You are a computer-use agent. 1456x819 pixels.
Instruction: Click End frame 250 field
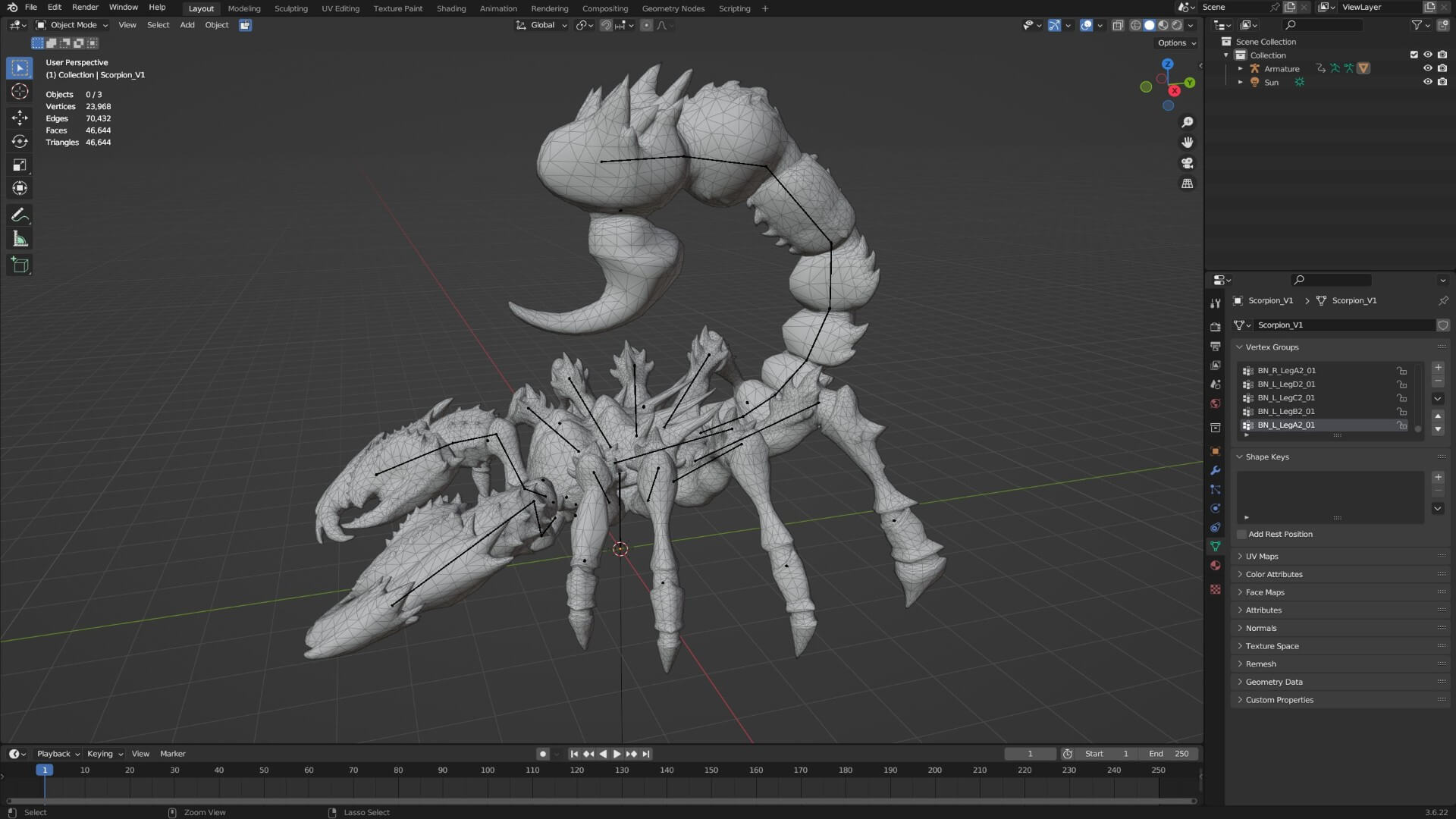click(x=1169, y=754)
